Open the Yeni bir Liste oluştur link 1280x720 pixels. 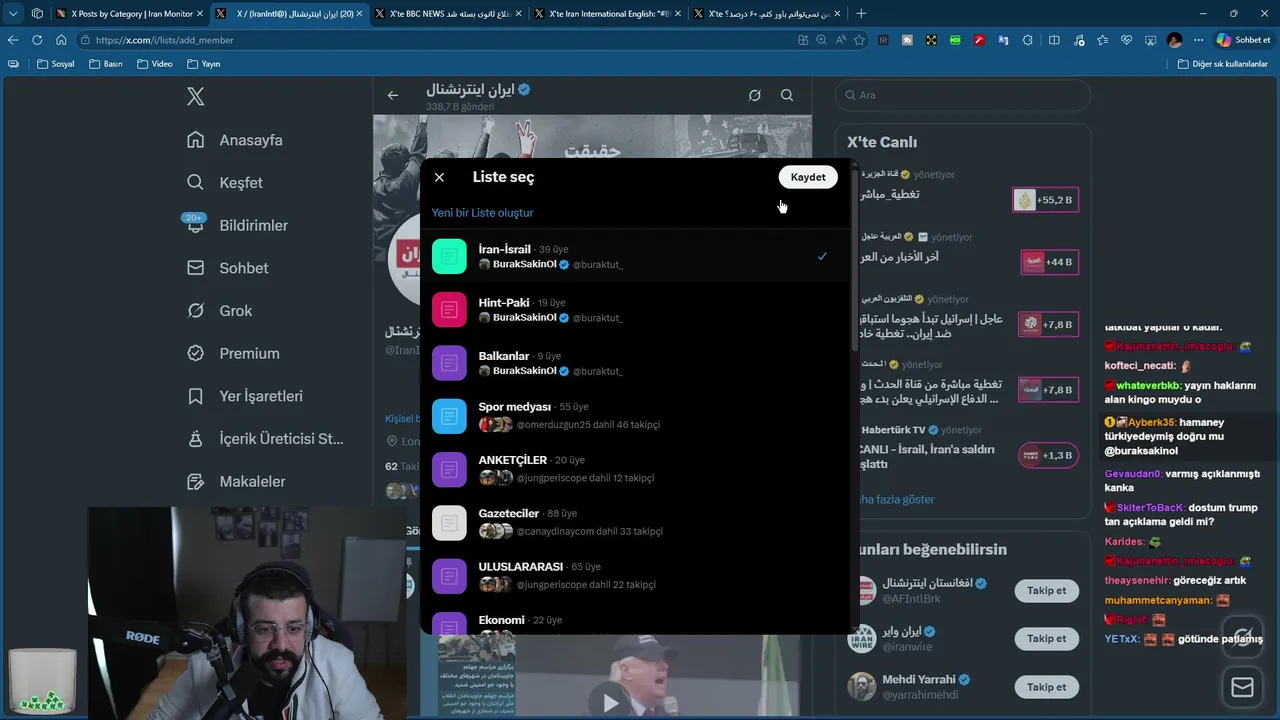click(x=482, y=213)
